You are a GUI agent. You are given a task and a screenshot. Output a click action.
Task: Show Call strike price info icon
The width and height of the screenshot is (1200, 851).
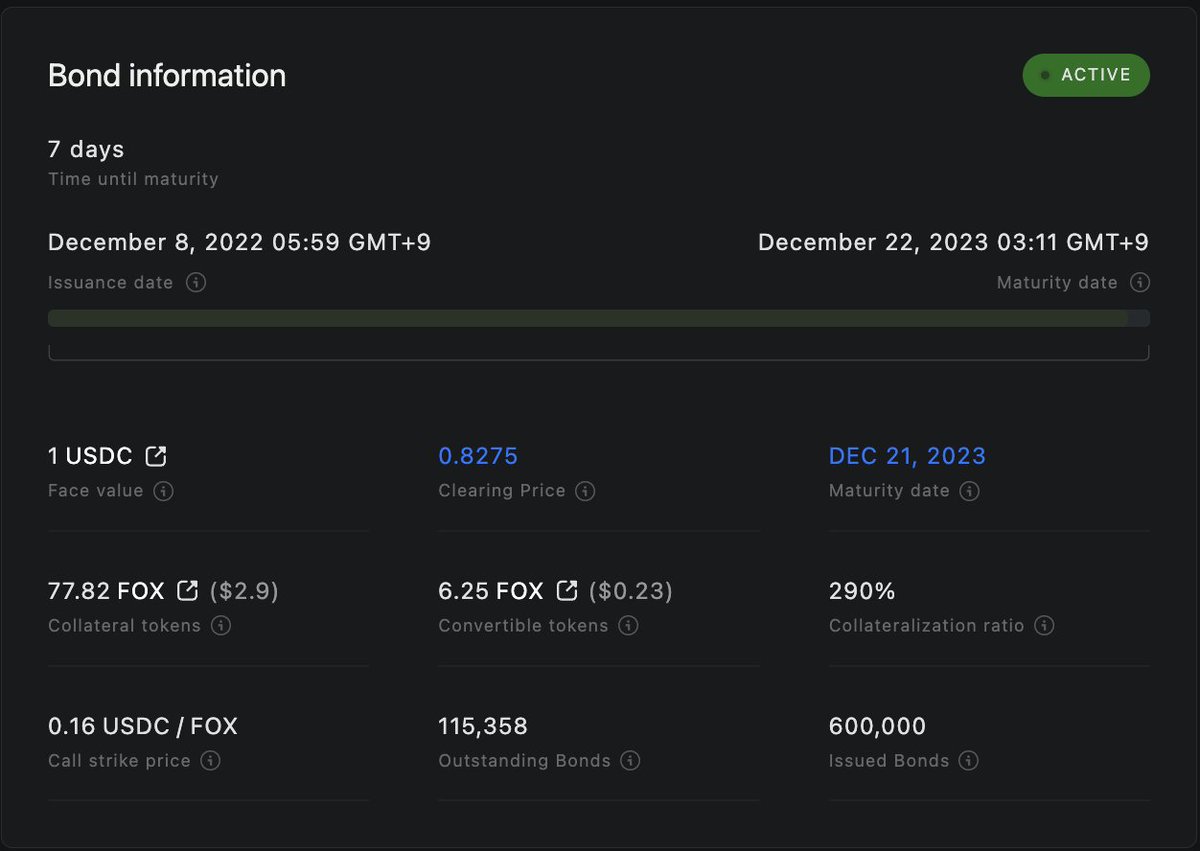click(210, 760)
